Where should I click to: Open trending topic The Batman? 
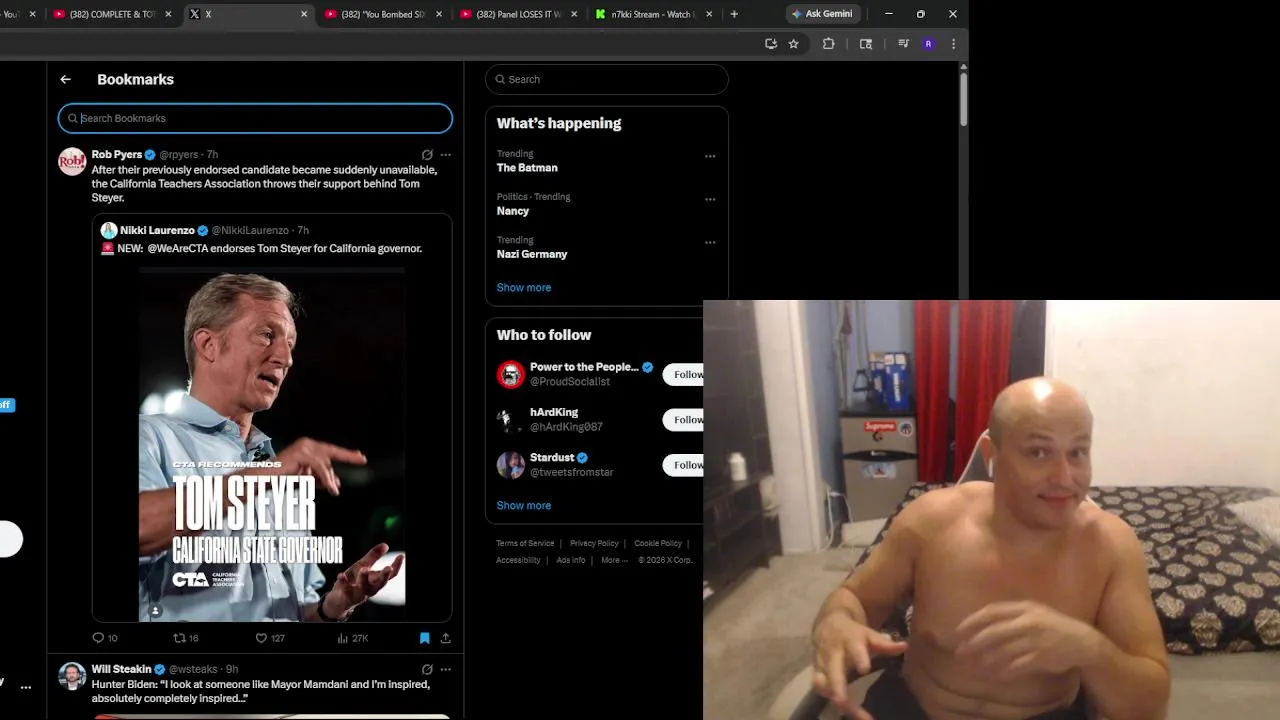pyautogui.click(x=527, y=168)
